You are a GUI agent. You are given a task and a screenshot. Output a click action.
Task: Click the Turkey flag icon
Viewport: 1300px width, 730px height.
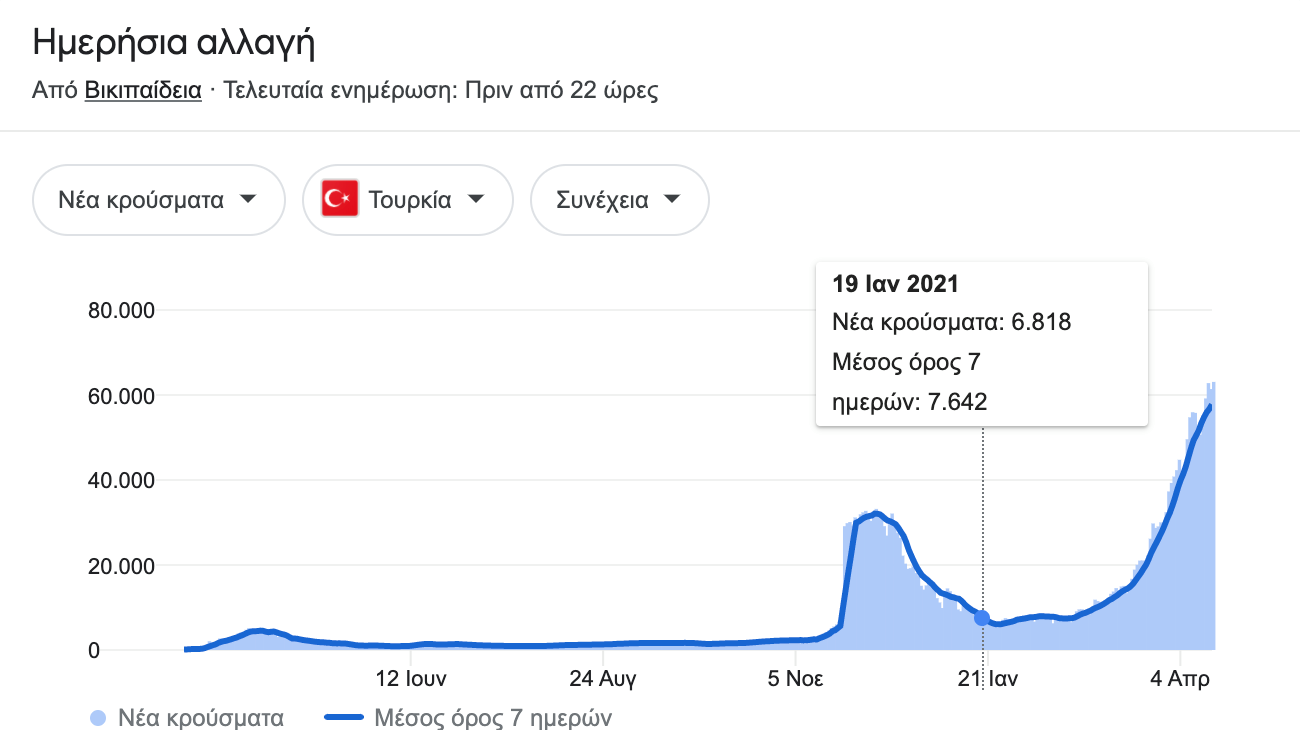pyautogui.click(x=340, y=200)
